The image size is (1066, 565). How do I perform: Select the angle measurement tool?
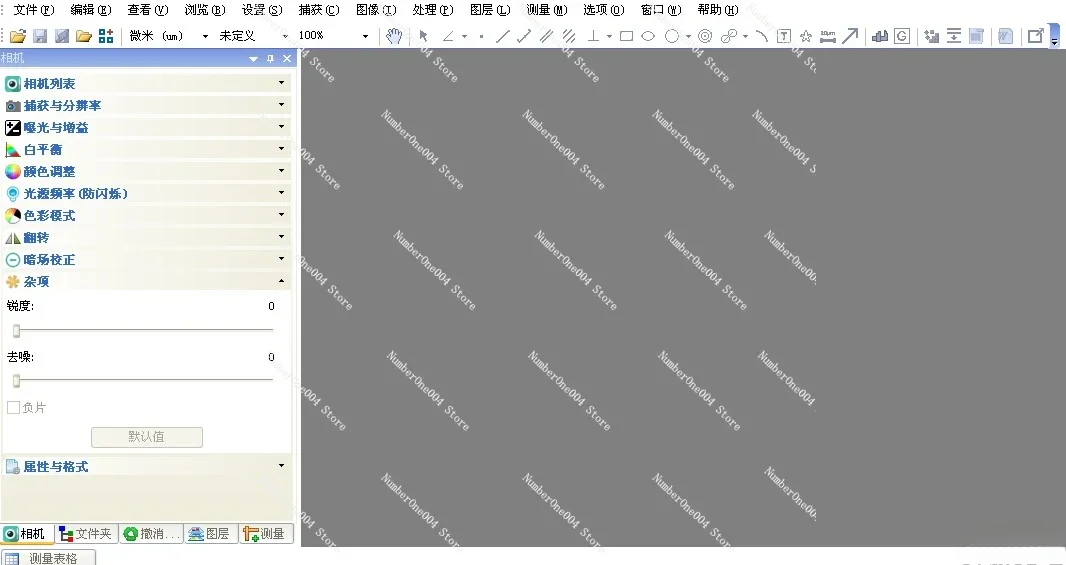pos(448,36)
